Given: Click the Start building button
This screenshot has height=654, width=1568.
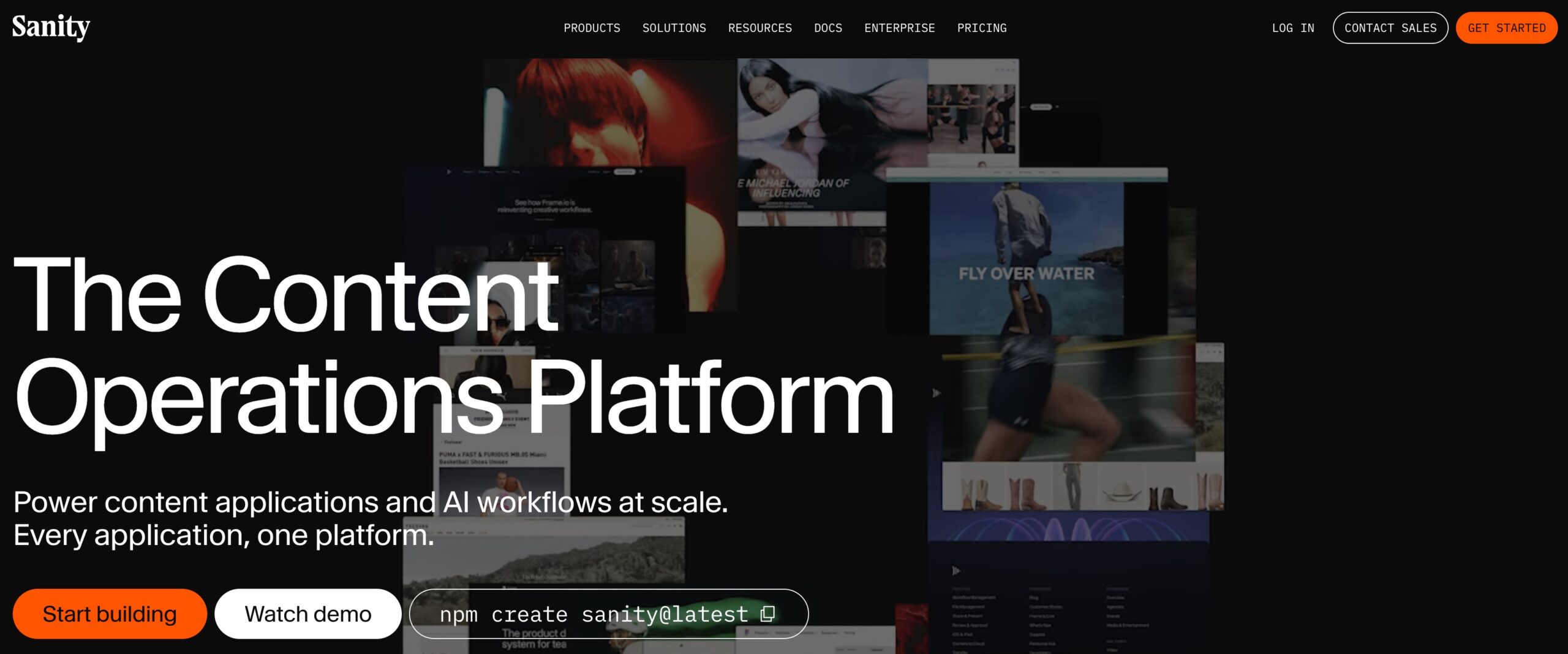Looking at the screenshot, I should coord(110,614).
